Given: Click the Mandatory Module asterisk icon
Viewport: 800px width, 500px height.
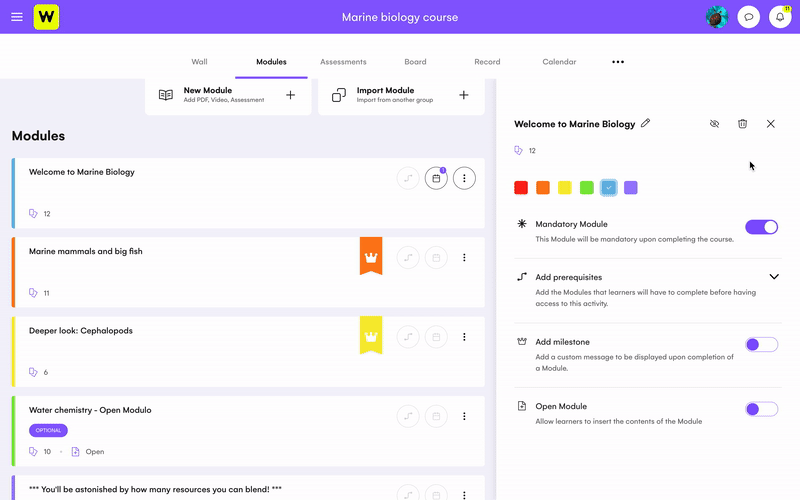Looking at the screenshot, I should tap(522, 223).
